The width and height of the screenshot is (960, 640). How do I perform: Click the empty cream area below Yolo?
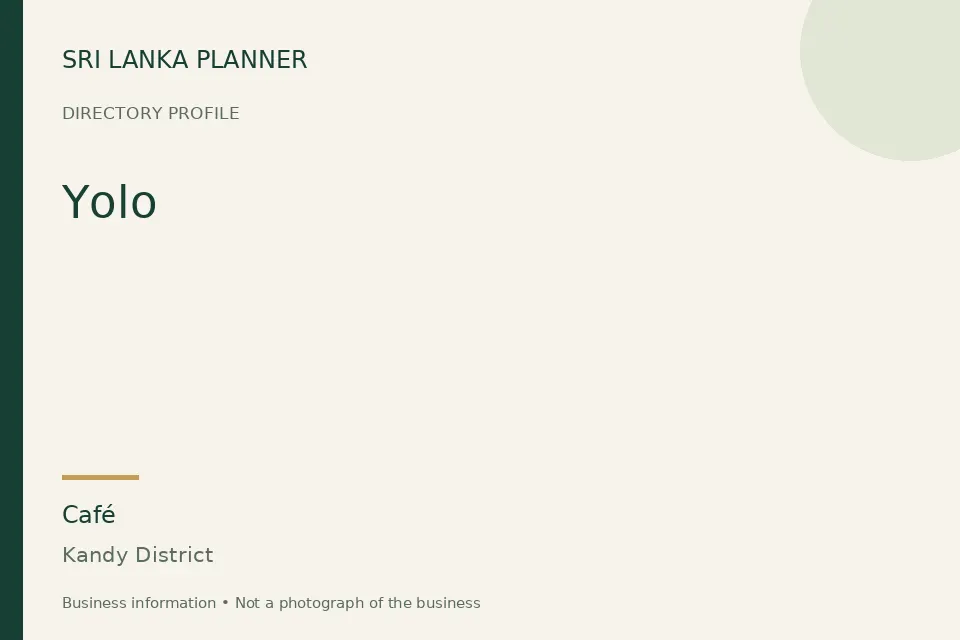click(429, 343)
